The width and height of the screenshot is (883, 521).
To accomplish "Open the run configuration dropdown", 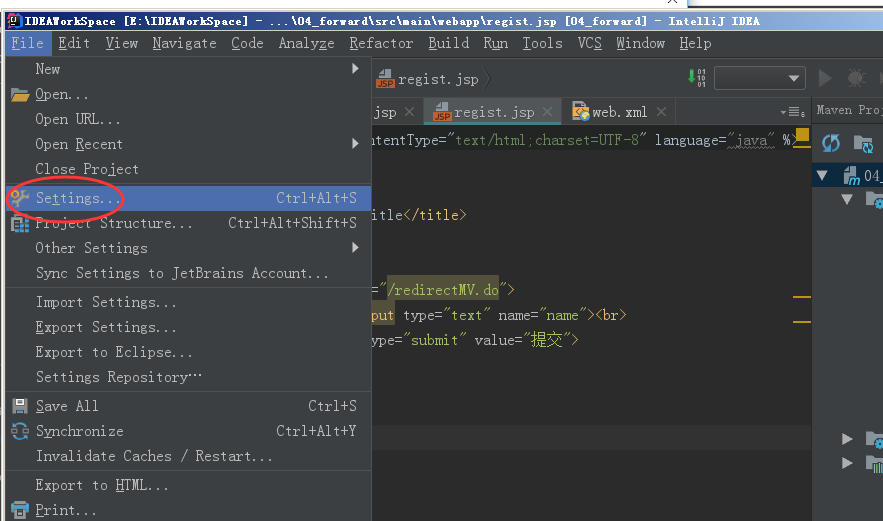I will tap(760, 78).
